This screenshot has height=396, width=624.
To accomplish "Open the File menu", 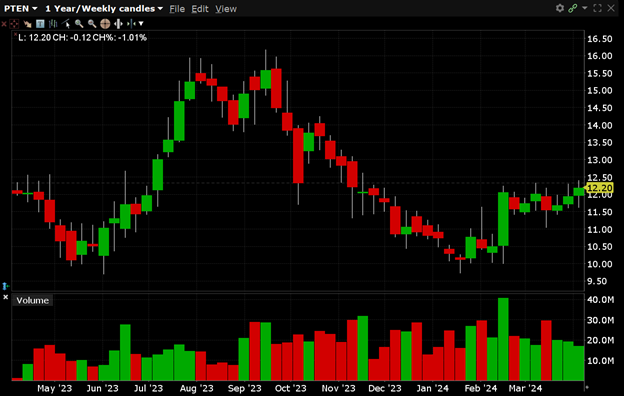I will coord(177,9).
